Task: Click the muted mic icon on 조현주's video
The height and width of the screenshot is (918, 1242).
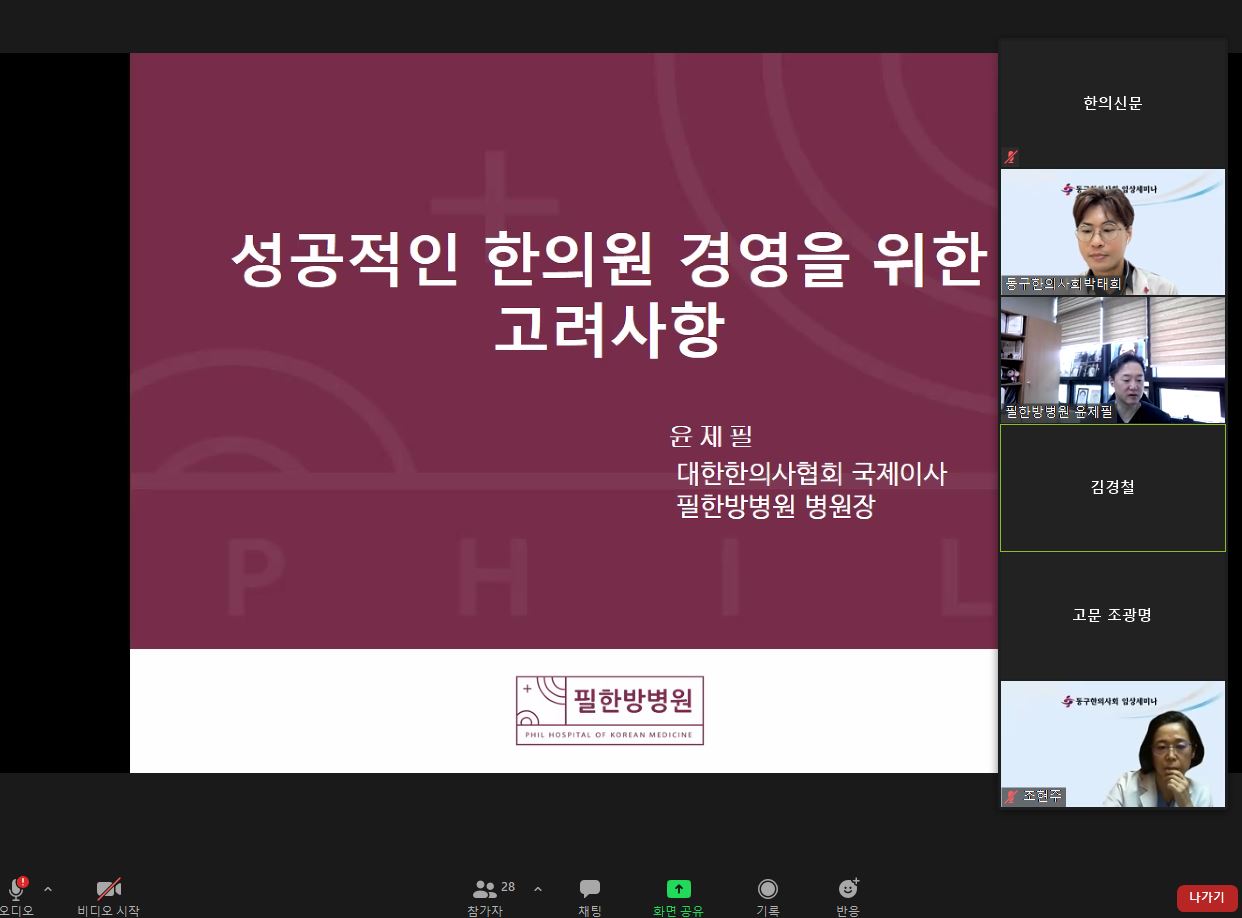Action: point(1011,796)
